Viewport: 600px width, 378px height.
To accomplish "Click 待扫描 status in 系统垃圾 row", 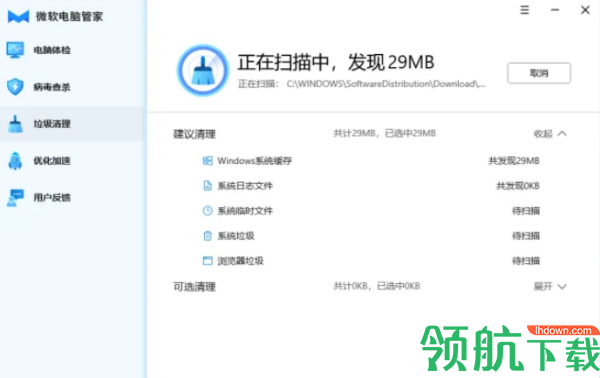I will pos(526,236).
